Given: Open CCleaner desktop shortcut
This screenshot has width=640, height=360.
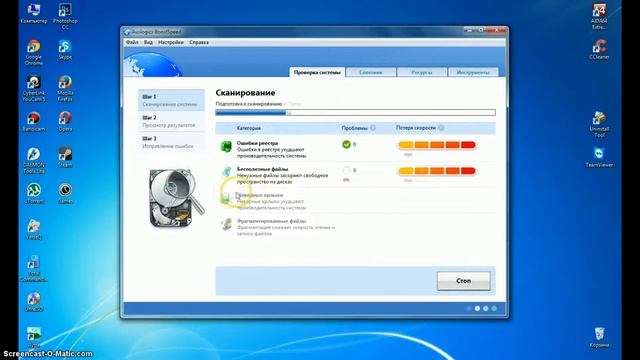Looking at the screenshot, I should 599,50.
